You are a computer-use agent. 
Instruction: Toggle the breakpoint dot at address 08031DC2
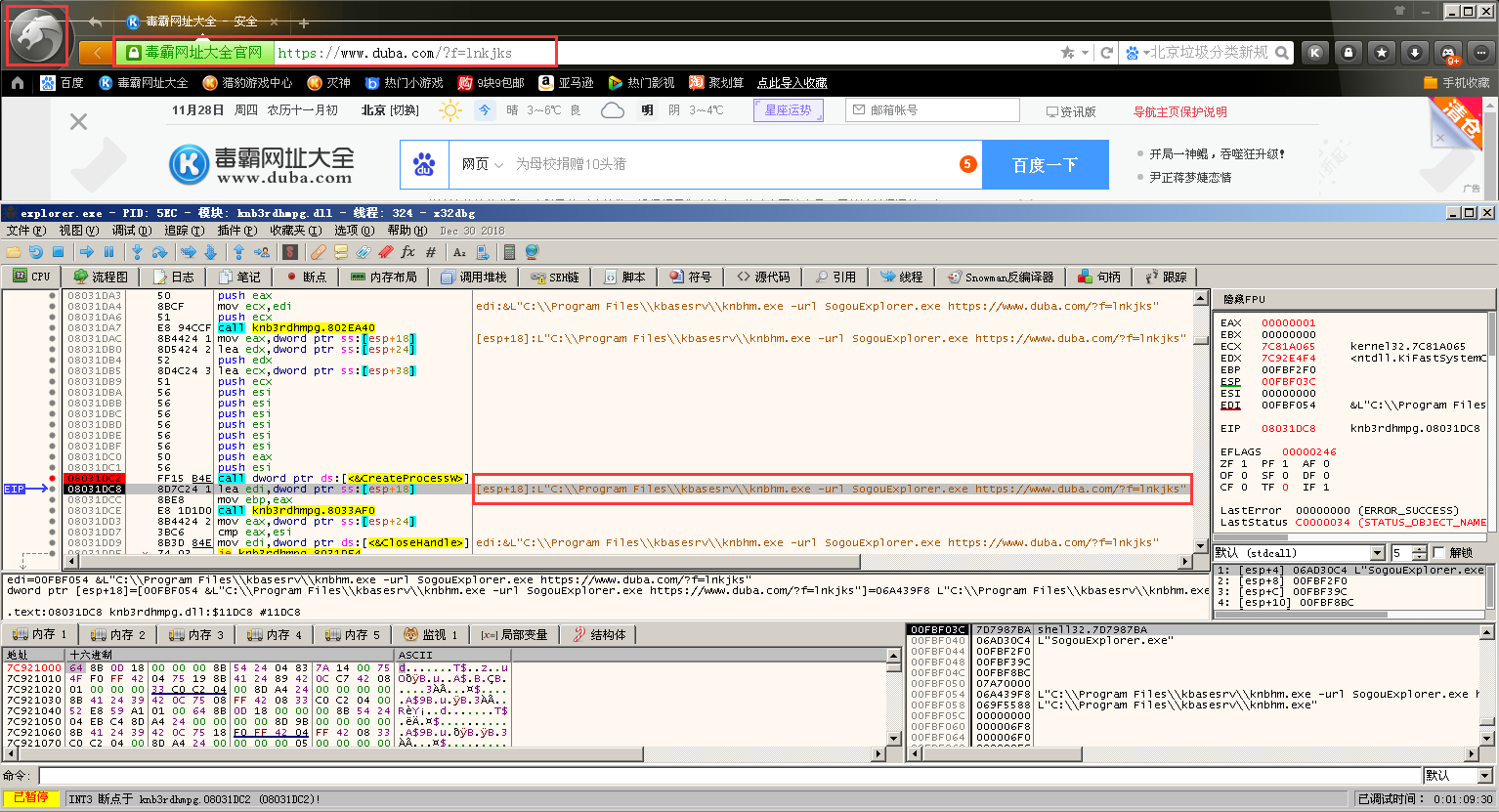53,479
